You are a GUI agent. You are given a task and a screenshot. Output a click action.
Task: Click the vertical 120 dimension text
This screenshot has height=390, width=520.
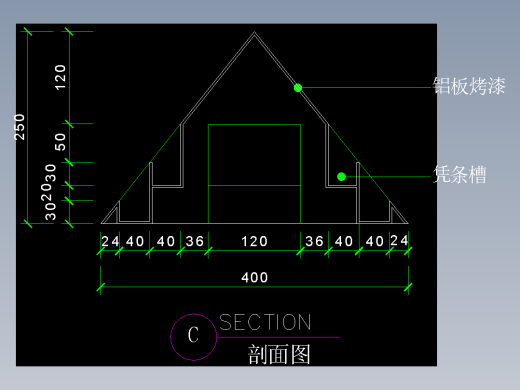[60, 77]
